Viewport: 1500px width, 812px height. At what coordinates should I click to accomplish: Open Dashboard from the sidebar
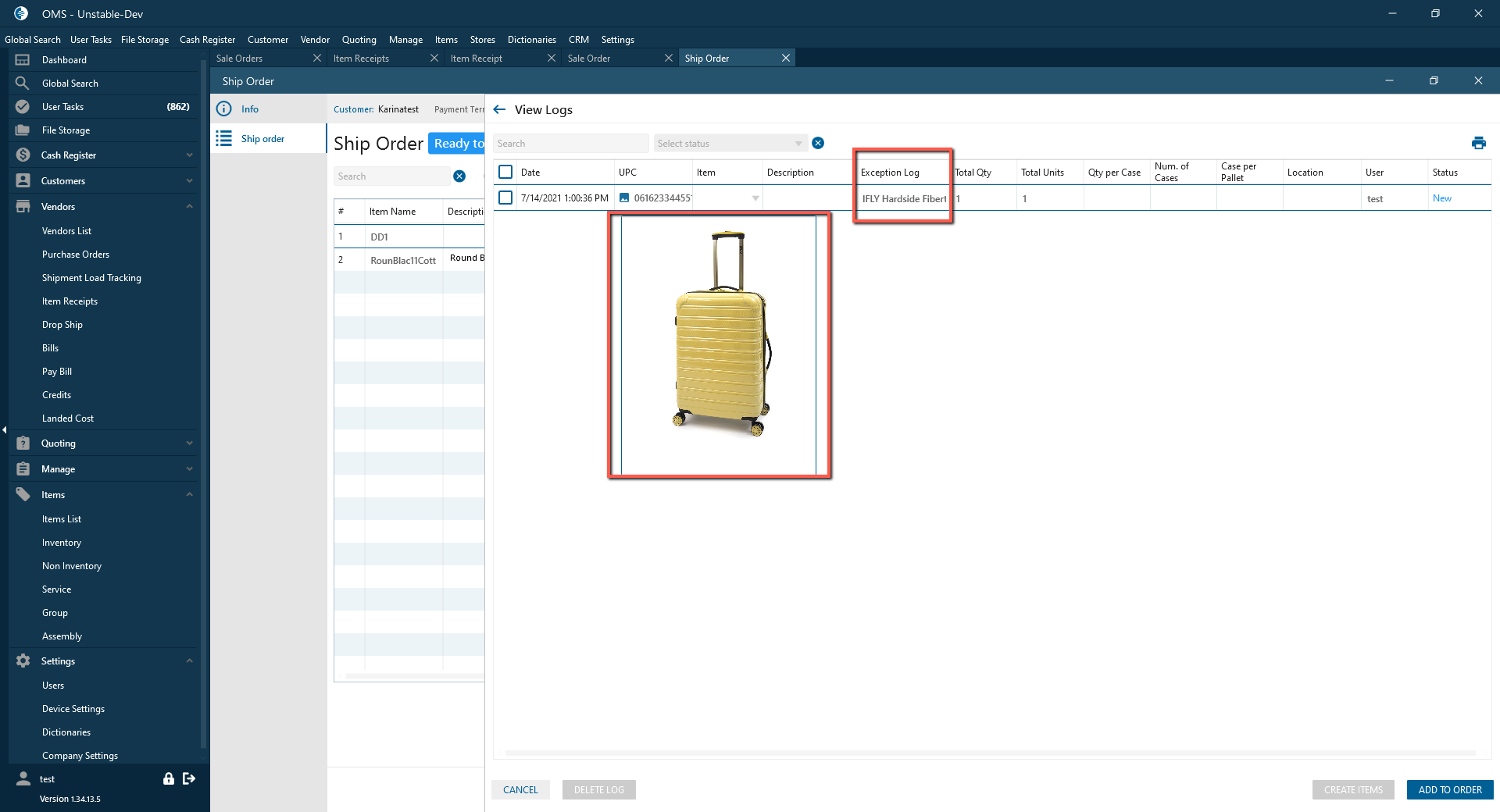click(x=64, y=60)
